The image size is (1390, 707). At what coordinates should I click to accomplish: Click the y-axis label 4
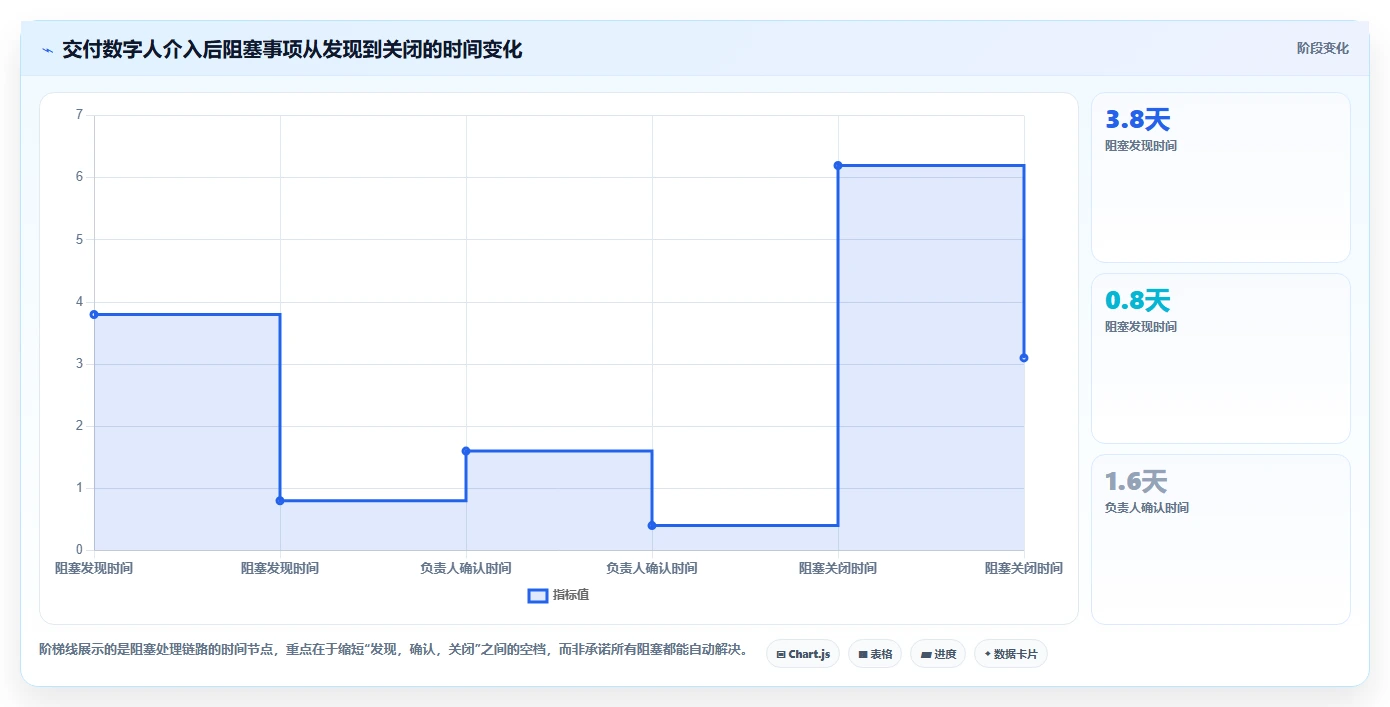click(79, 302)
